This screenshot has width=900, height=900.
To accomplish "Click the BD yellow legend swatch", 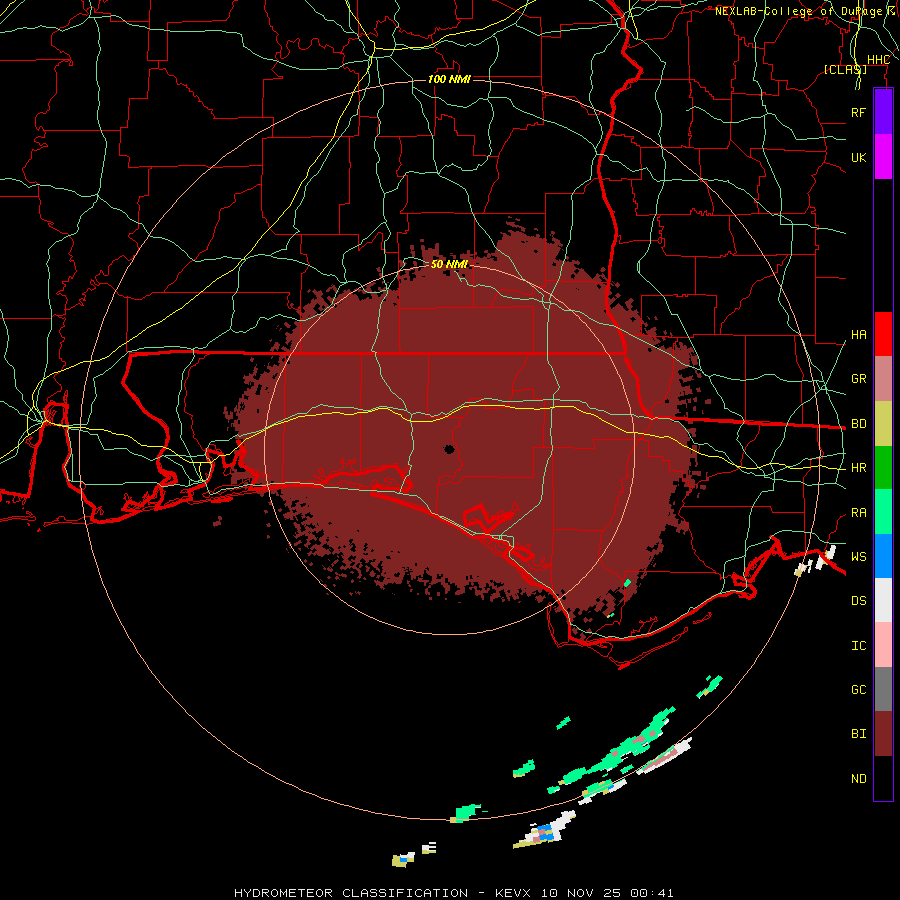I will [x=883, y=423].
